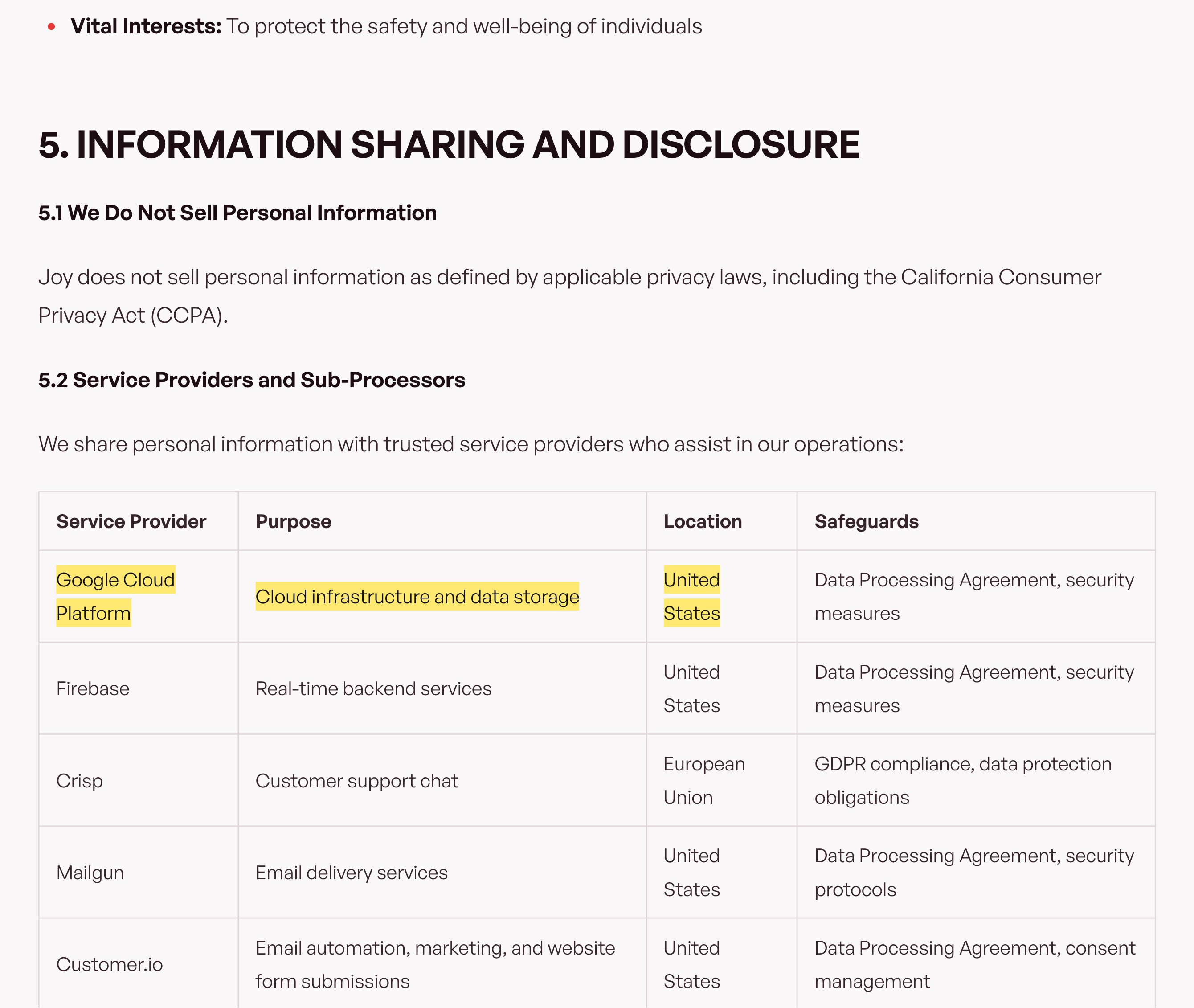1194x1008 pixels.
Task: Click the 'Safeguards' column header
Action: [867, 521]
